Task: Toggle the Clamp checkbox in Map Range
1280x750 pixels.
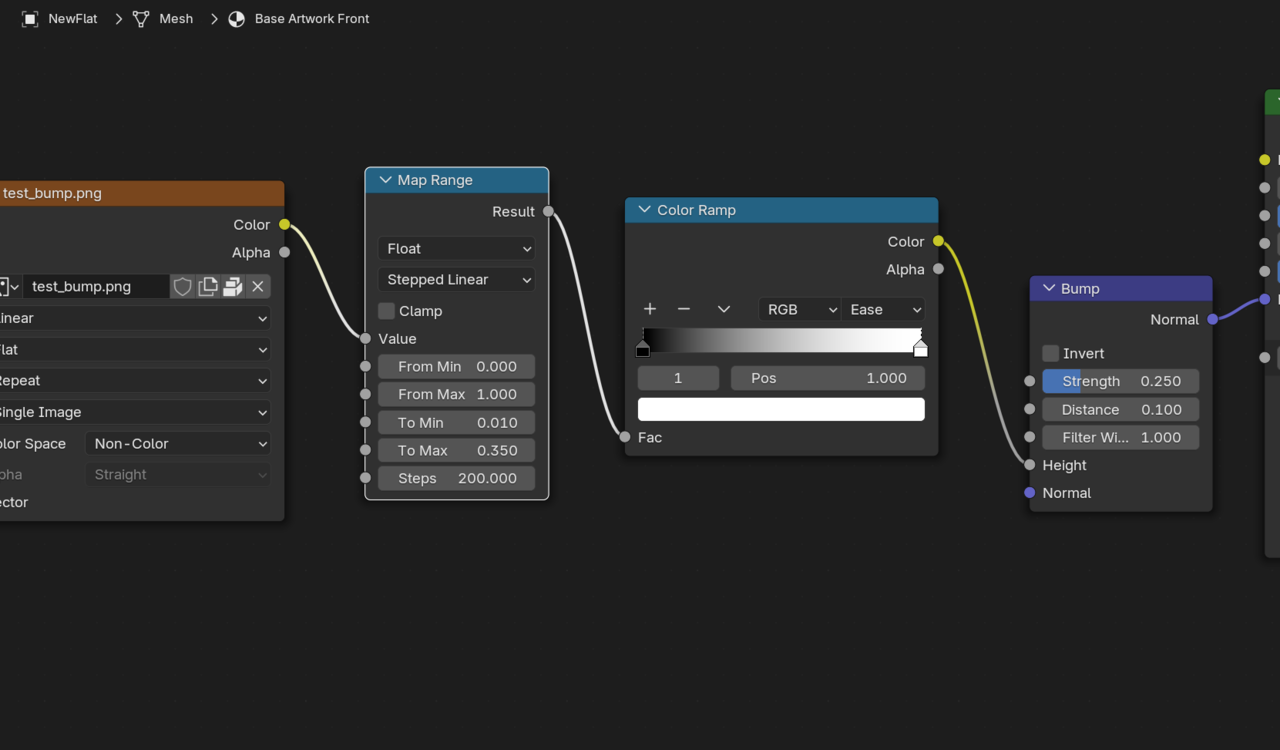Action: pos(387,311)
